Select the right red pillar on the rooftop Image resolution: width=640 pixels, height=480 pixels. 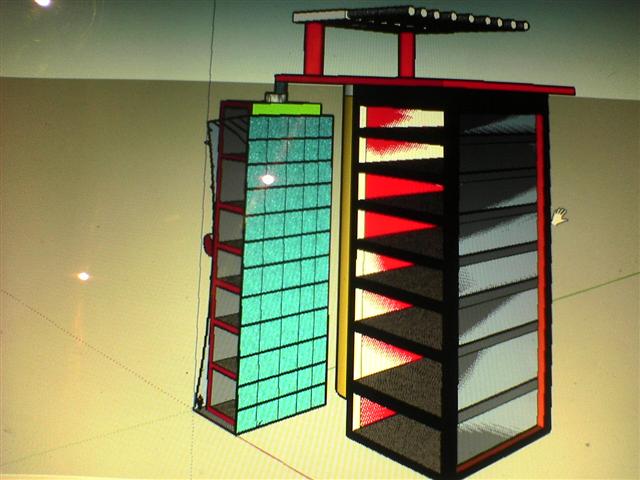coord(406,53)
